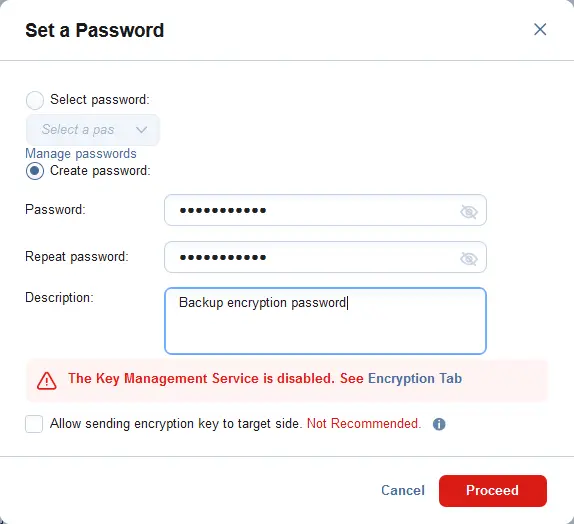
Task: Choose the Select password radio button
Action: (35, 100)
